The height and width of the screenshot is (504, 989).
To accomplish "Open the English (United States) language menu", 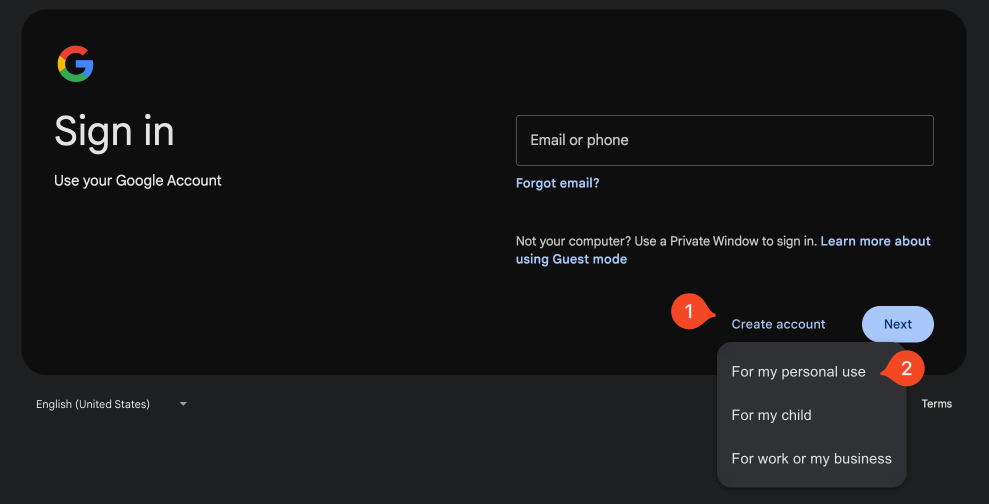I will [x=93, y=404].
